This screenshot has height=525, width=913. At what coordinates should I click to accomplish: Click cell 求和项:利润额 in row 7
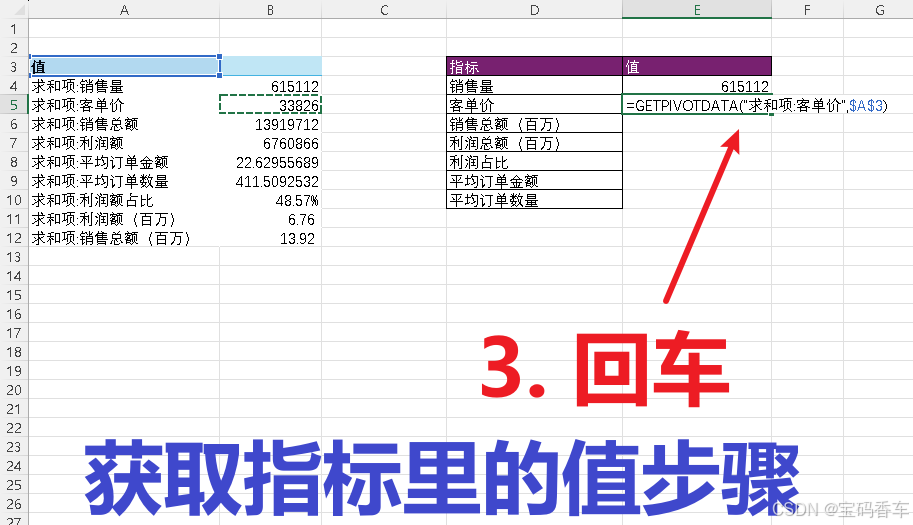point(124,143)
